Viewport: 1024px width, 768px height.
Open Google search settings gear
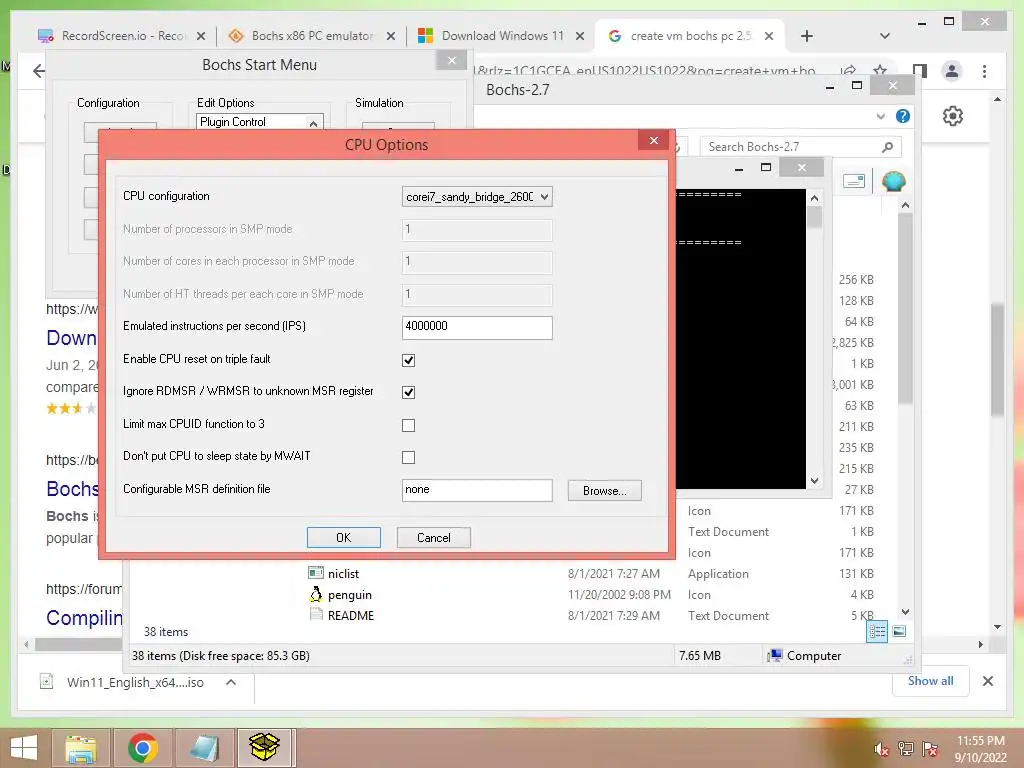953,116
